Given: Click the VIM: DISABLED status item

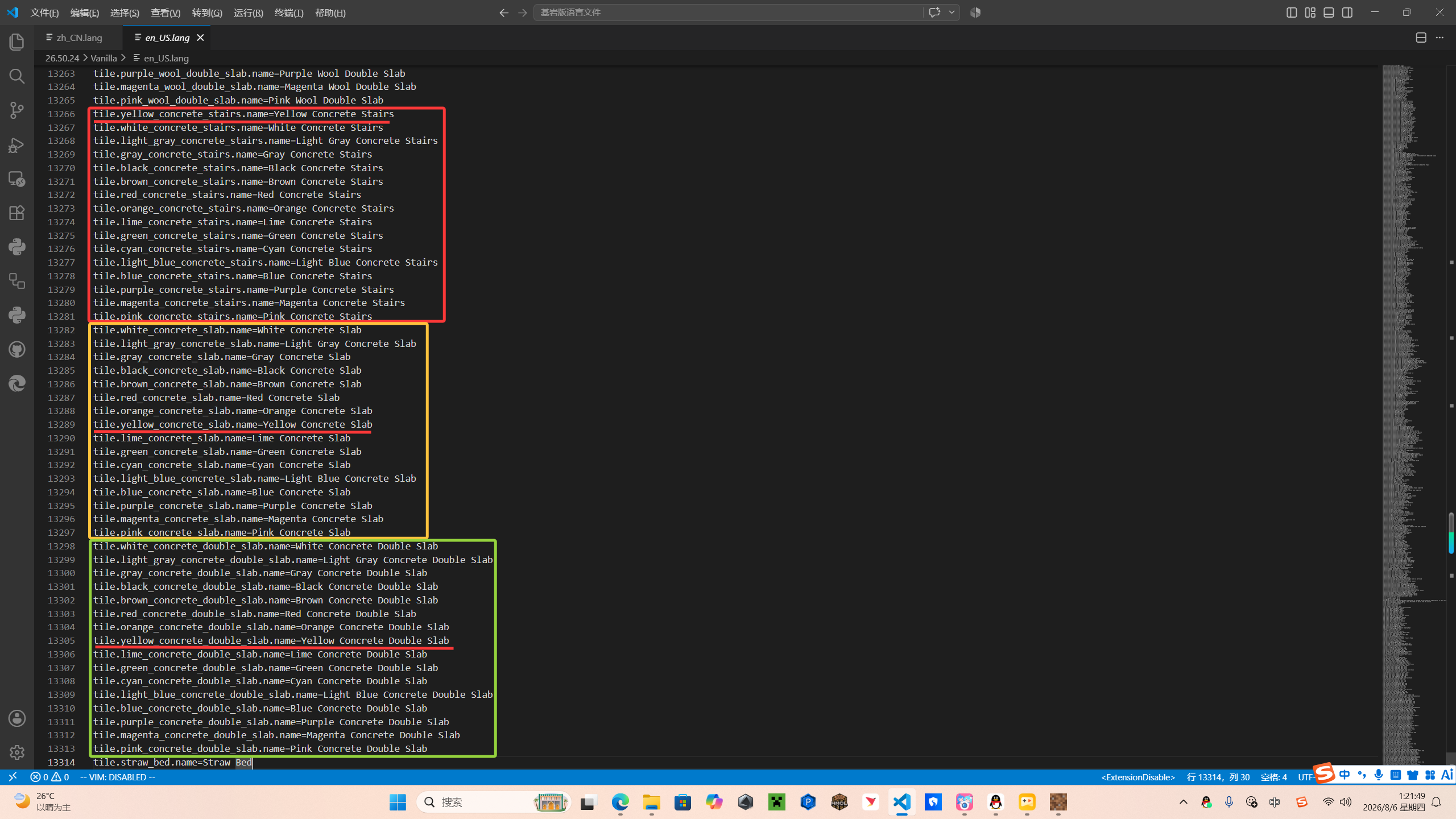Looking at the screenshot, I should 118,777.
